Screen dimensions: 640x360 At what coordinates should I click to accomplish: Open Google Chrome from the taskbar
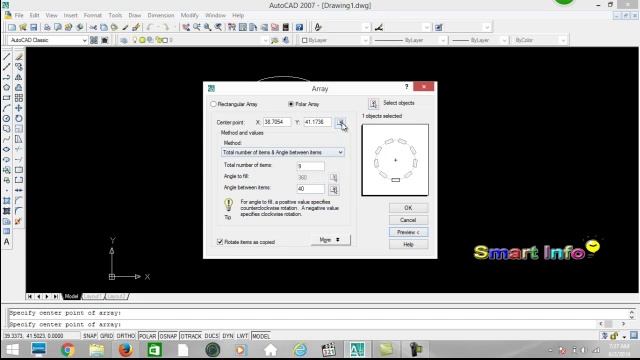tap(68, 350)
